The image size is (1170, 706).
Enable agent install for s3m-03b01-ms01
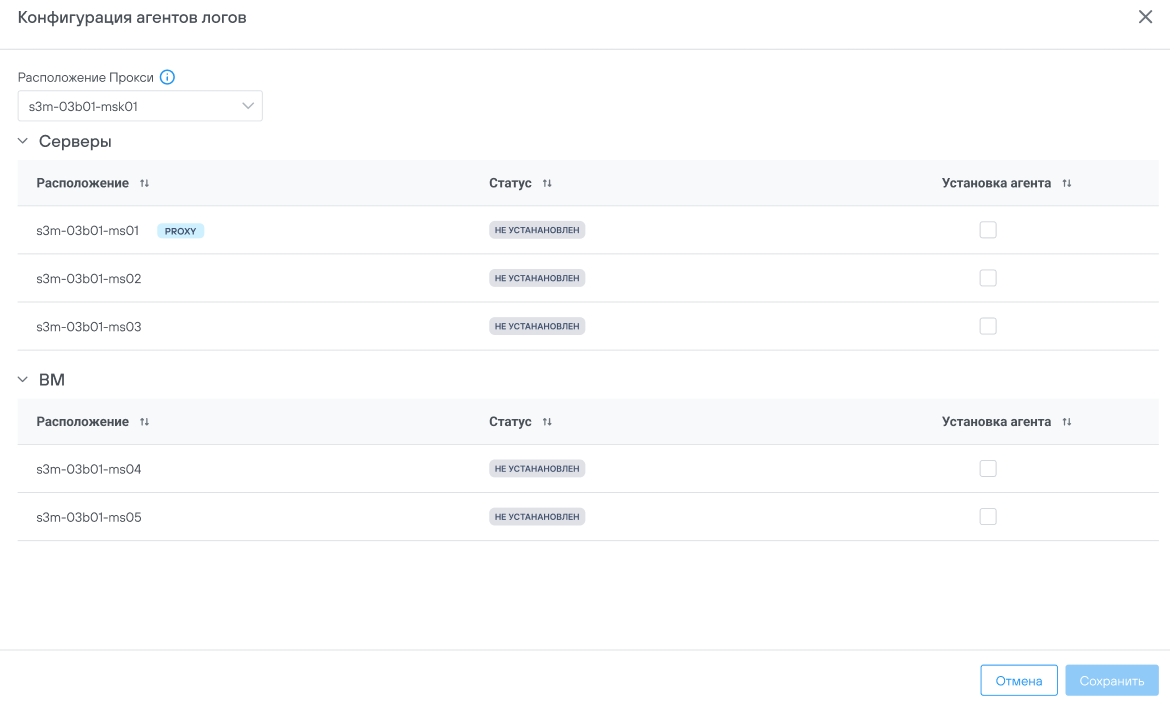pos(988,230)
